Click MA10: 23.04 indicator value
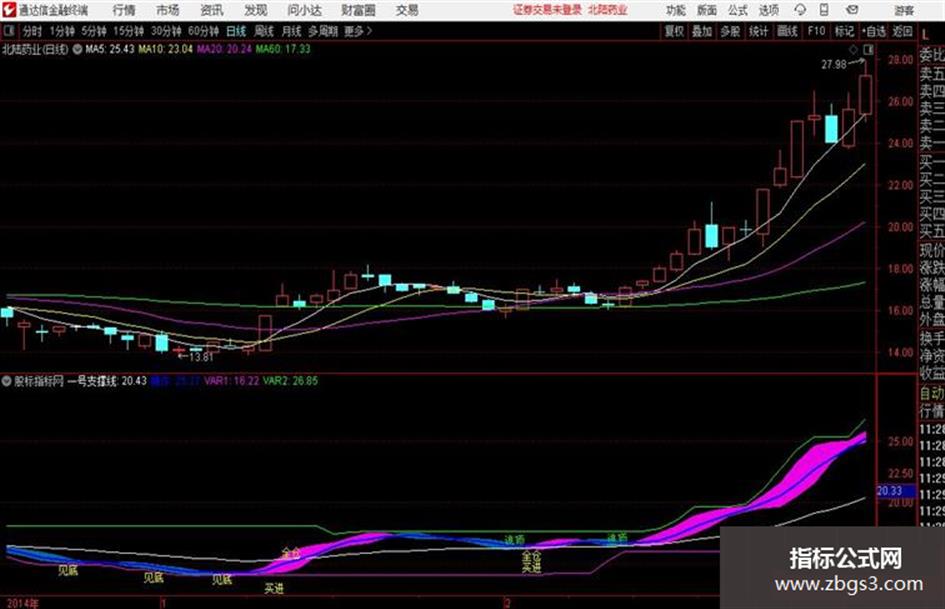 click(x=166, y=49)
